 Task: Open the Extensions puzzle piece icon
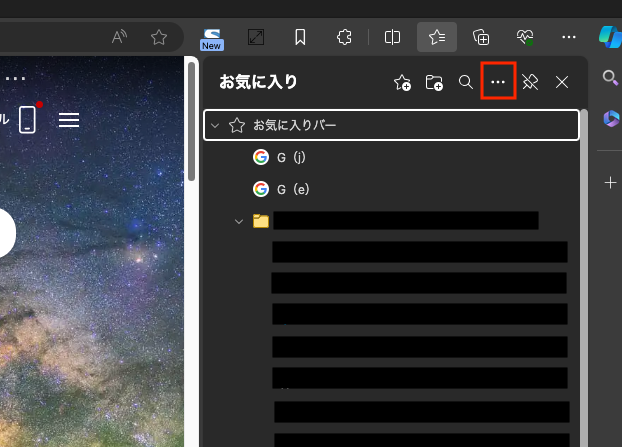[x=345, y=37]
